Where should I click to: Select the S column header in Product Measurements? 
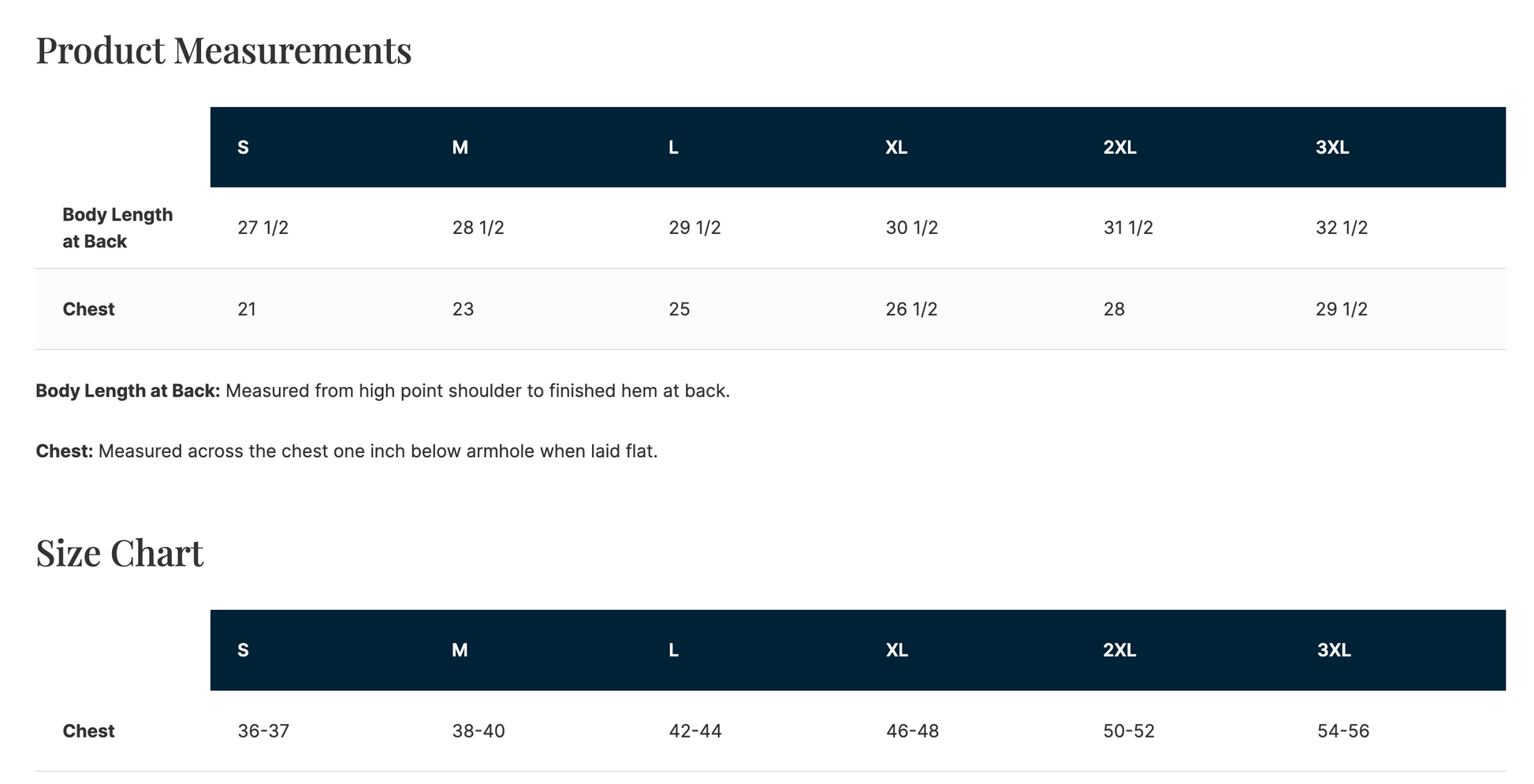point(243,147)
